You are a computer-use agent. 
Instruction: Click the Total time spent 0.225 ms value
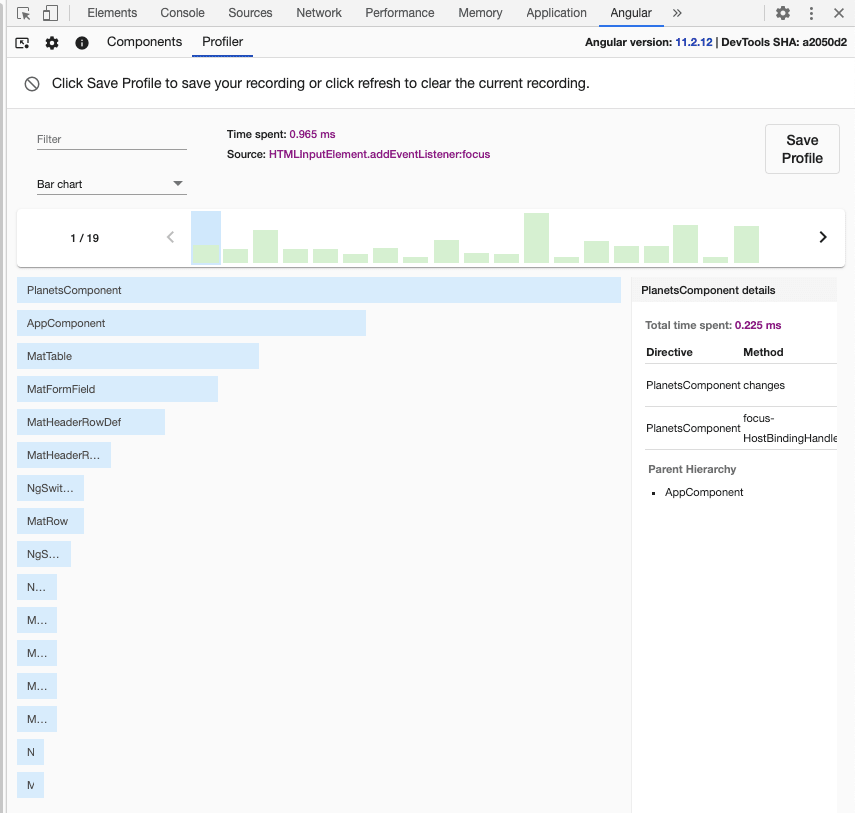[x=757, y=326]
